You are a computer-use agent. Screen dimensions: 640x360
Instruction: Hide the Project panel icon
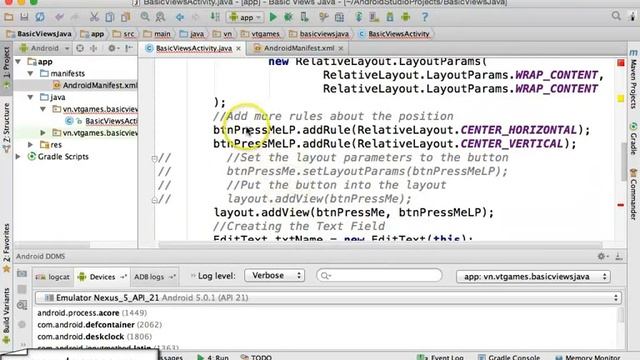pyautogui.click(x=129, y=48)
